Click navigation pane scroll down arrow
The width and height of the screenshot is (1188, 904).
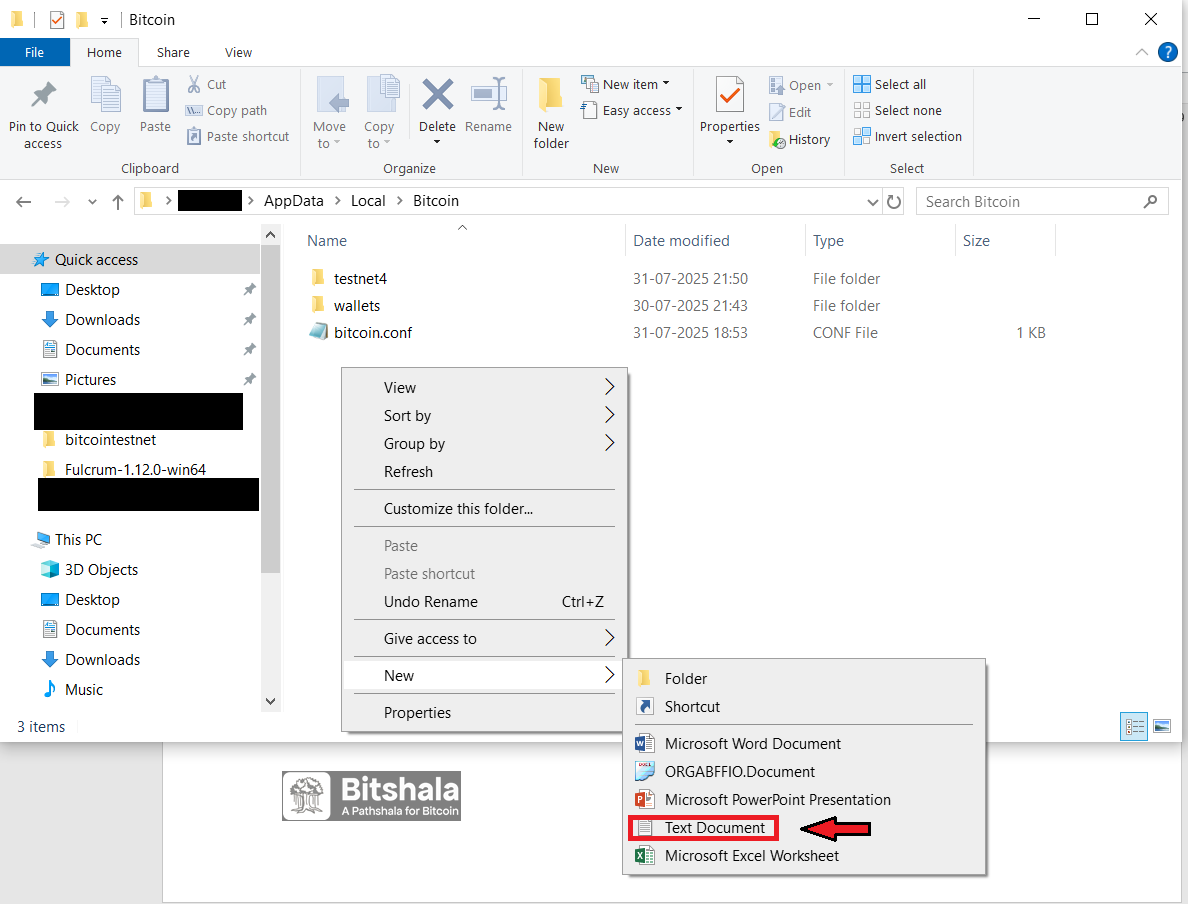[x=270, y=702]
